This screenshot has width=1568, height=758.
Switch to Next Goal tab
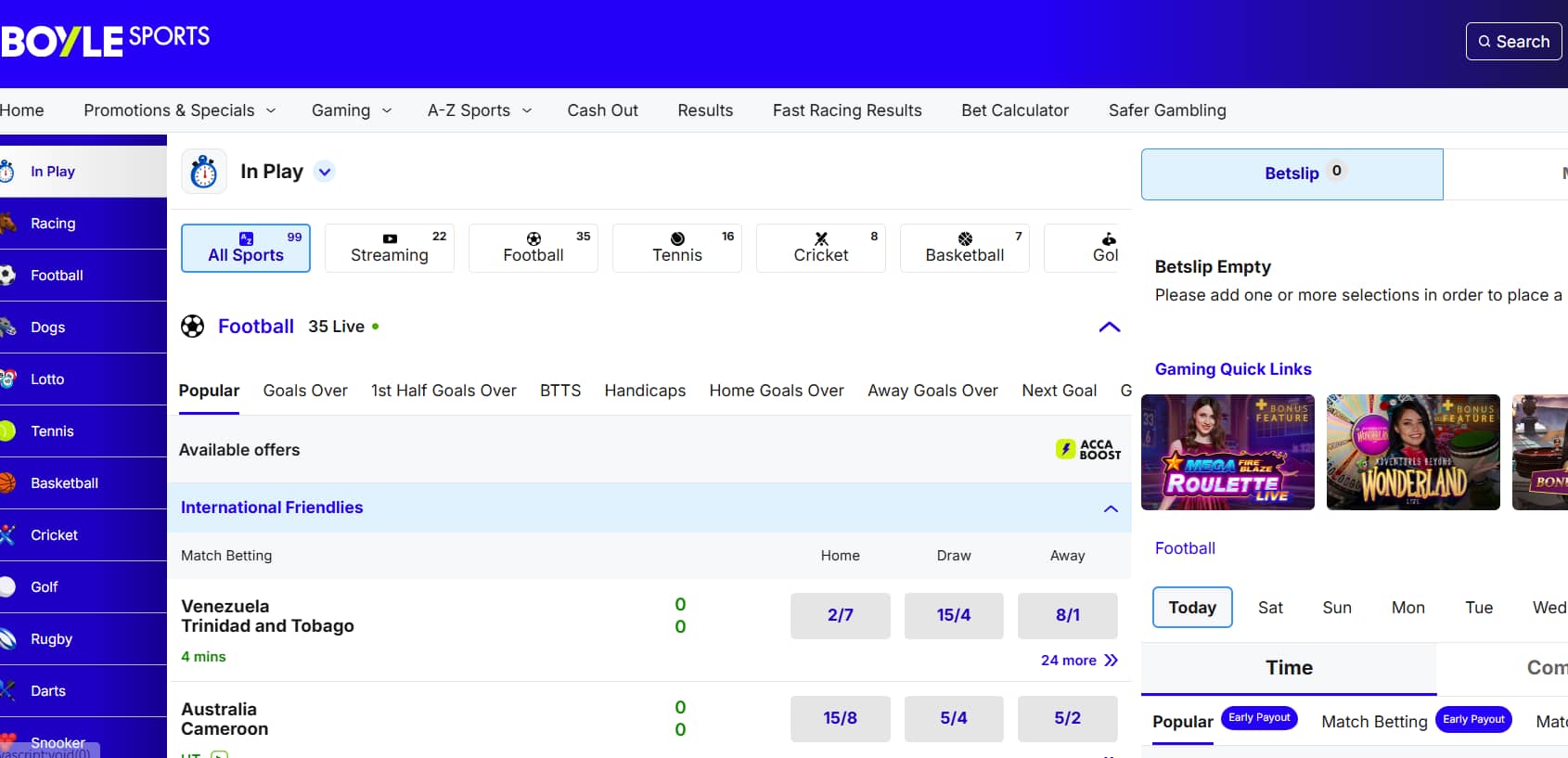pyautogui.click(x=1059, y=391)
